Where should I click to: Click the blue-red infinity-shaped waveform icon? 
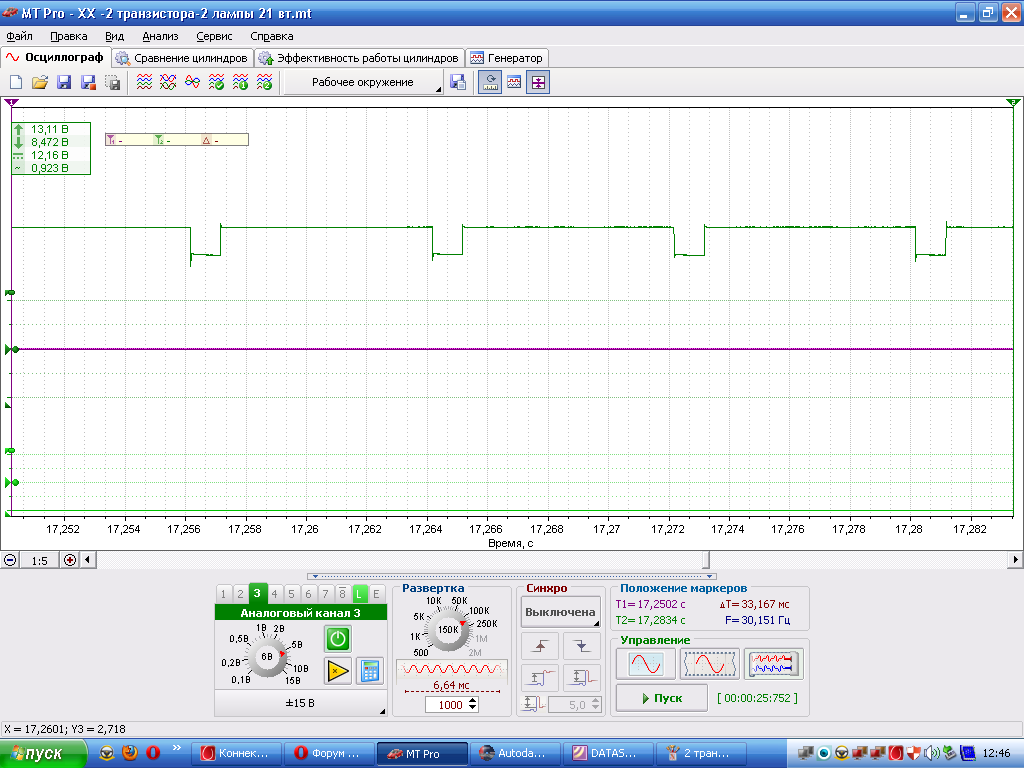click(193, 82)
